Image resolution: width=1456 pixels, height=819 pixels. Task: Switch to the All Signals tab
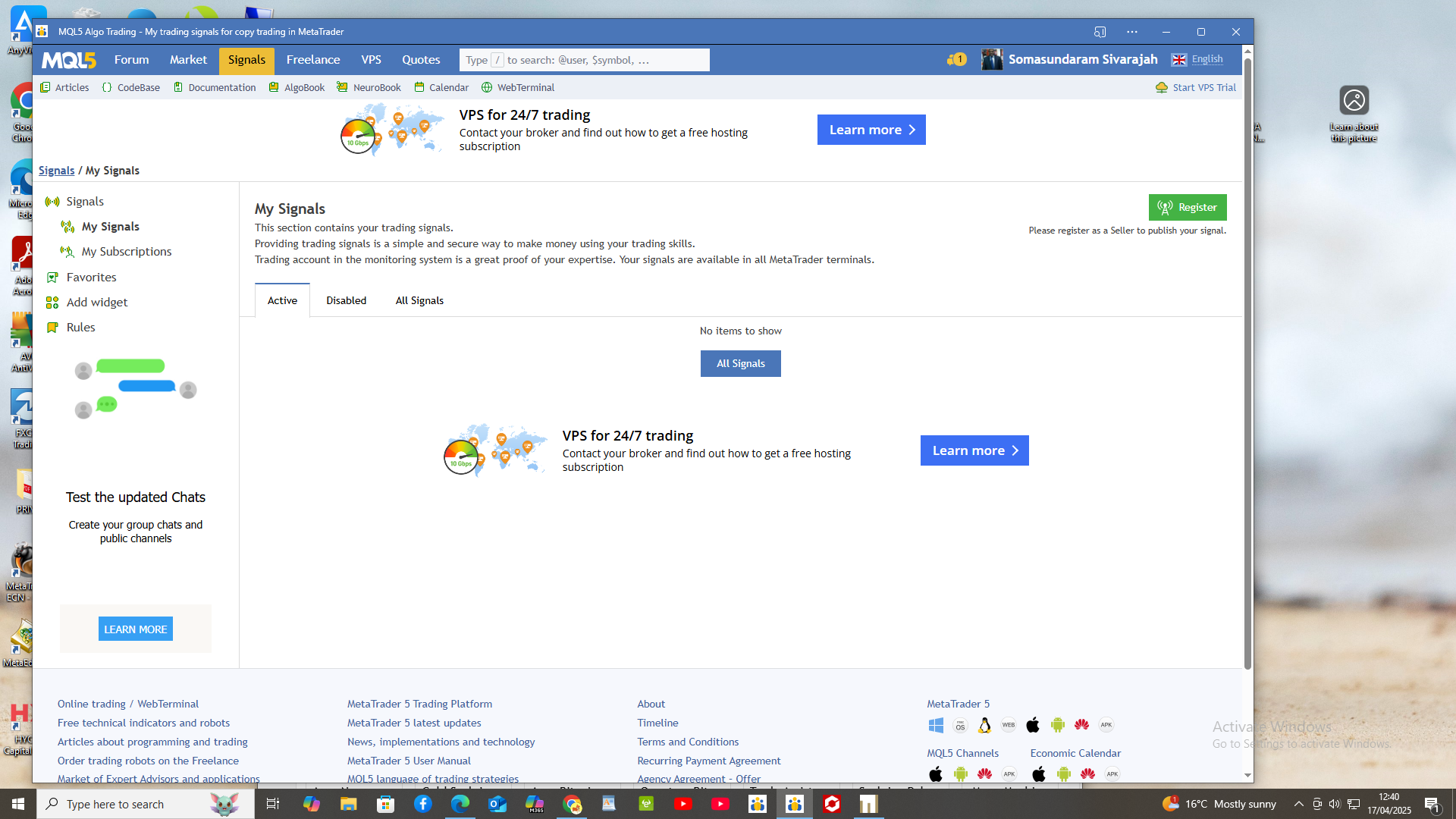coord(419,300)
